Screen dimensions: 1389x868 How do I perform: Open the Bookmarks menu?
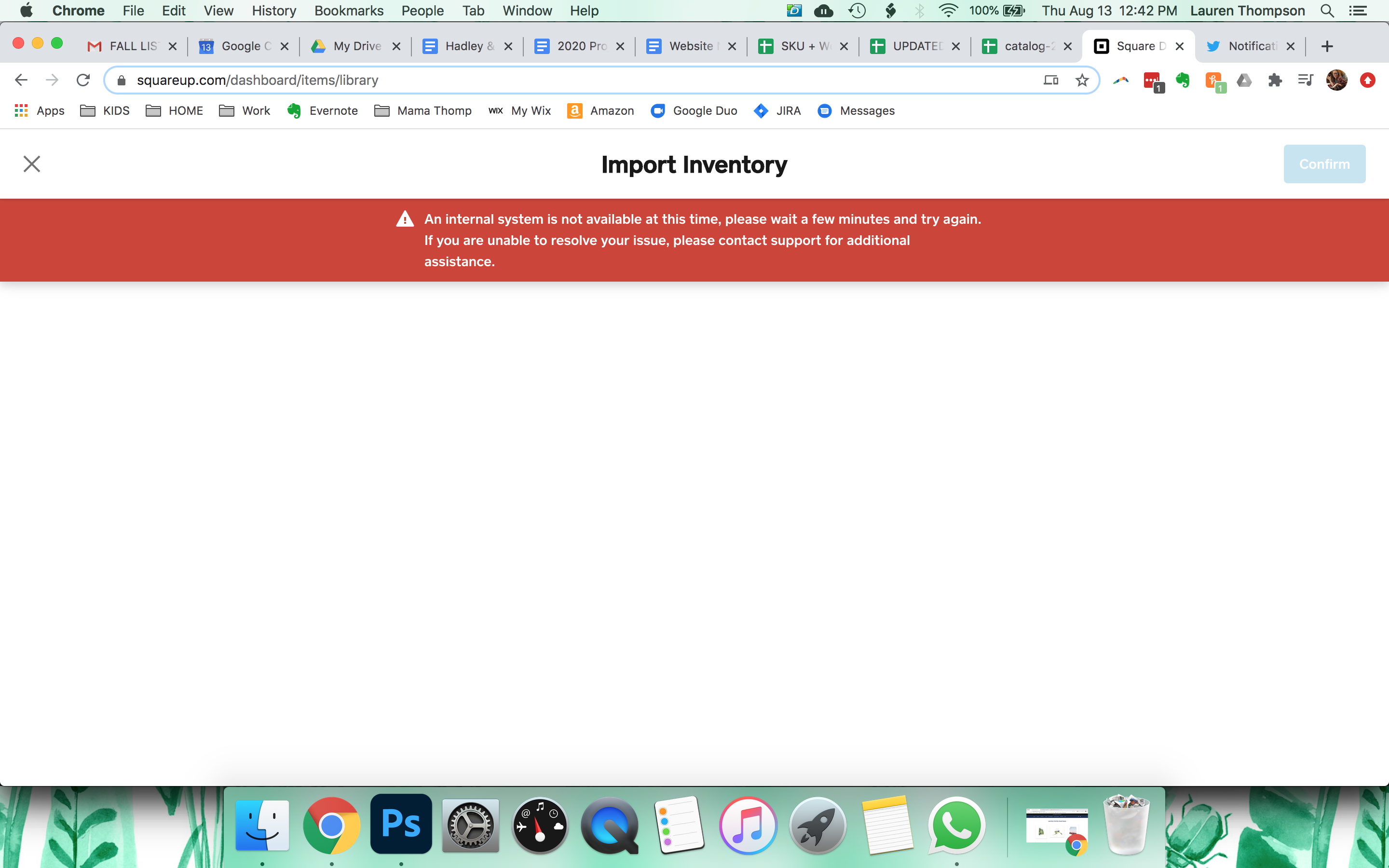(348, 11)
